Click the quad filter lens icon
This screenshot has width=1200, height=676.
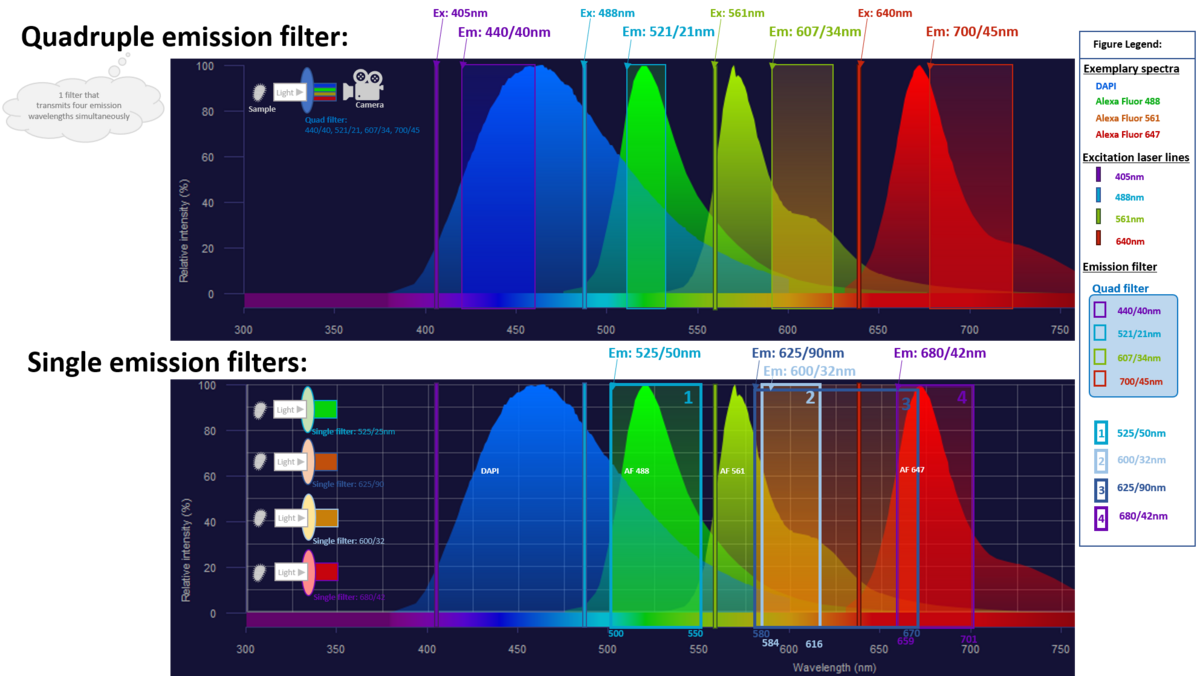(x=308, y=92)
